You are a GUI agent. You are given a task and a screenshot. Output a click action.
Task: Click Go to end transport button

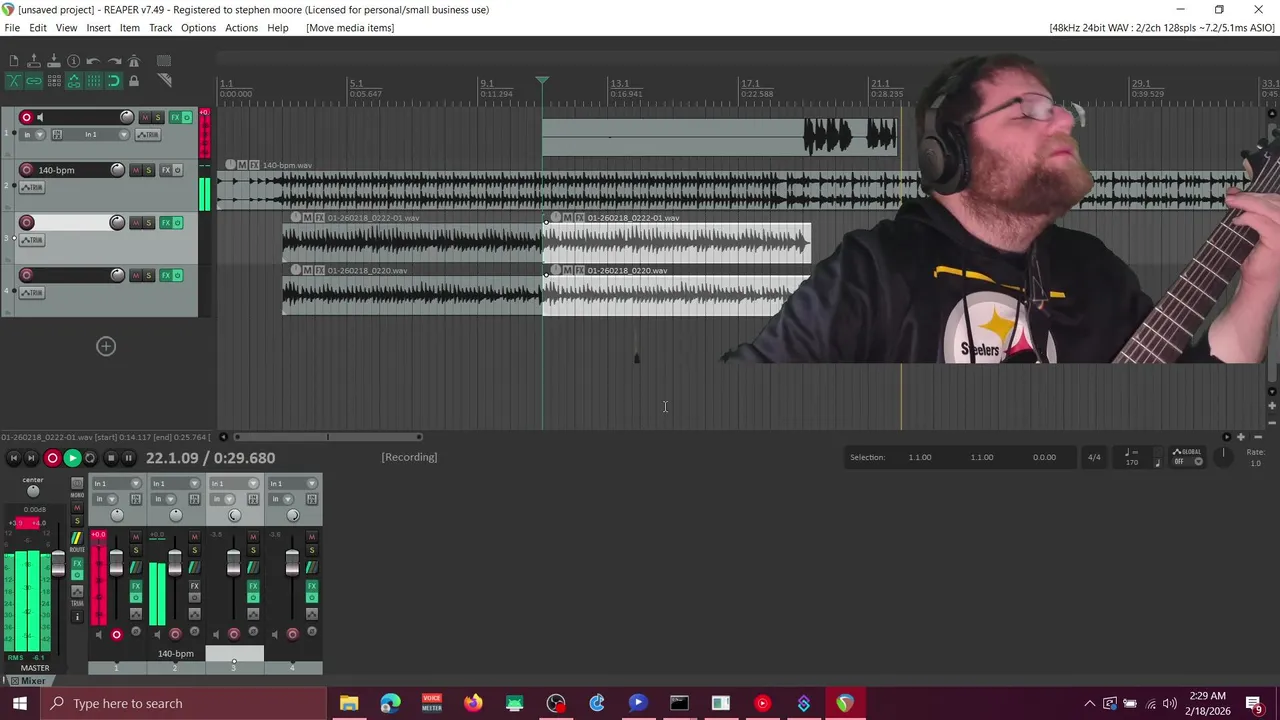click(31, 458)
